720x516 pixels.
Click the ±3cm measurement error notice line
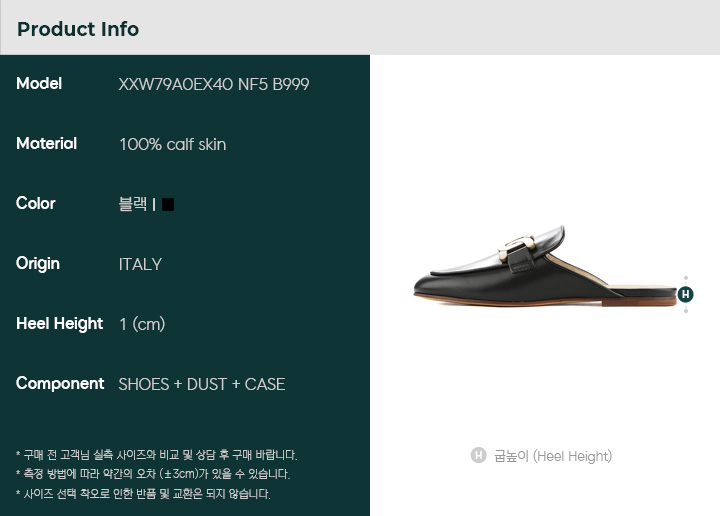(153, 474)
